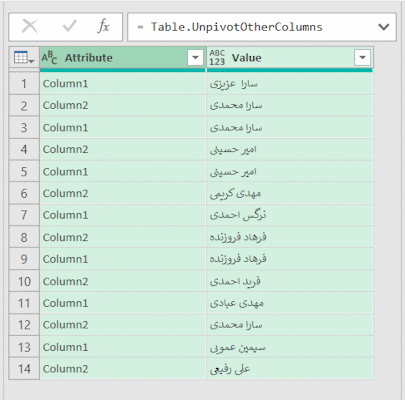Click value فرهاد فروزنده in row 9

(290, 259)
